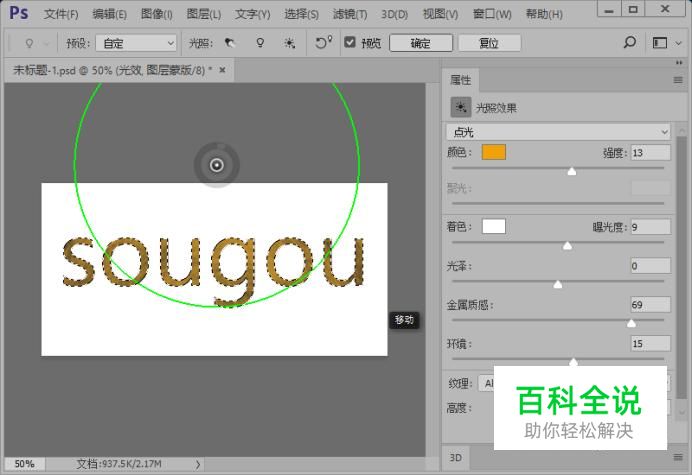Viewport: 692px width, 475px height.
Task: Expand the tool preset picker arrow
Action: click(47, 43)
